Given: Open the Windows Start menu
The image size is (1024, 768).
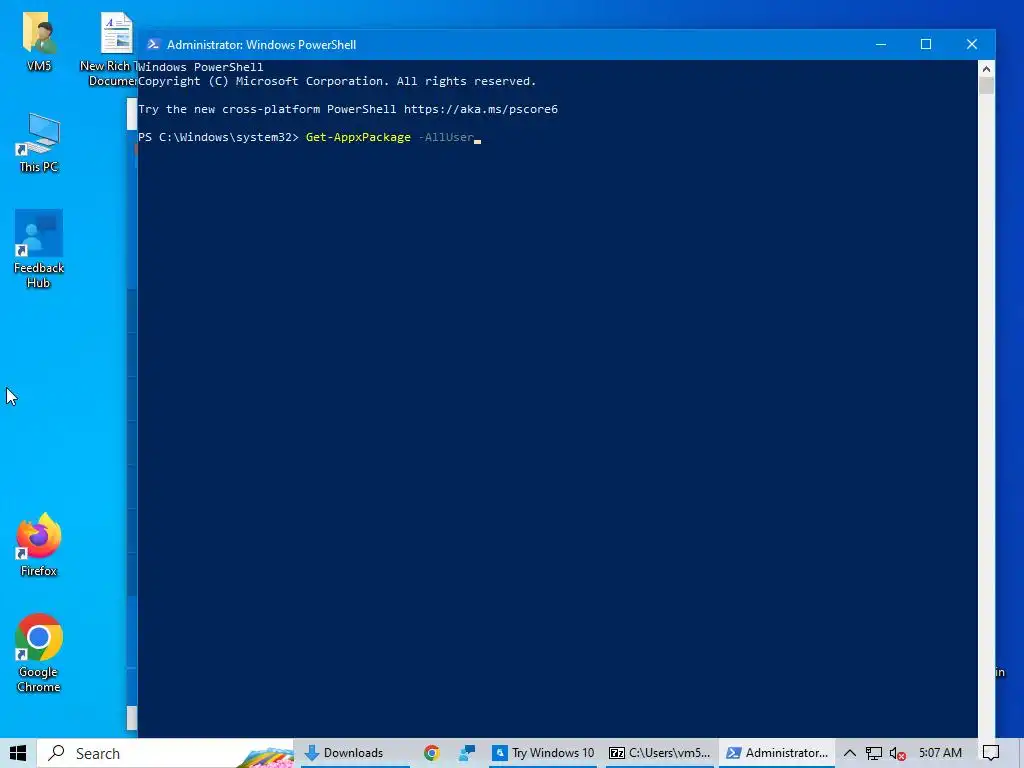Looking at the screenshot, I should [18, 753].
